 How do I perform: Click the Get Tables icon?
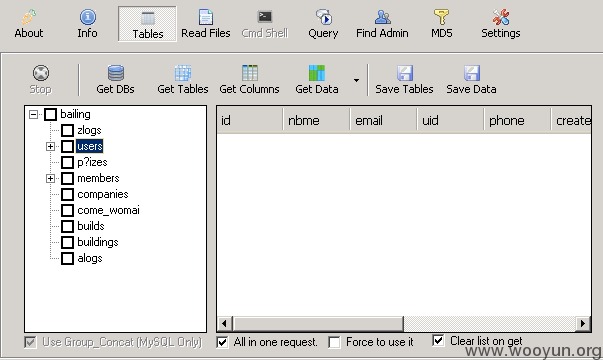(183, 73)
